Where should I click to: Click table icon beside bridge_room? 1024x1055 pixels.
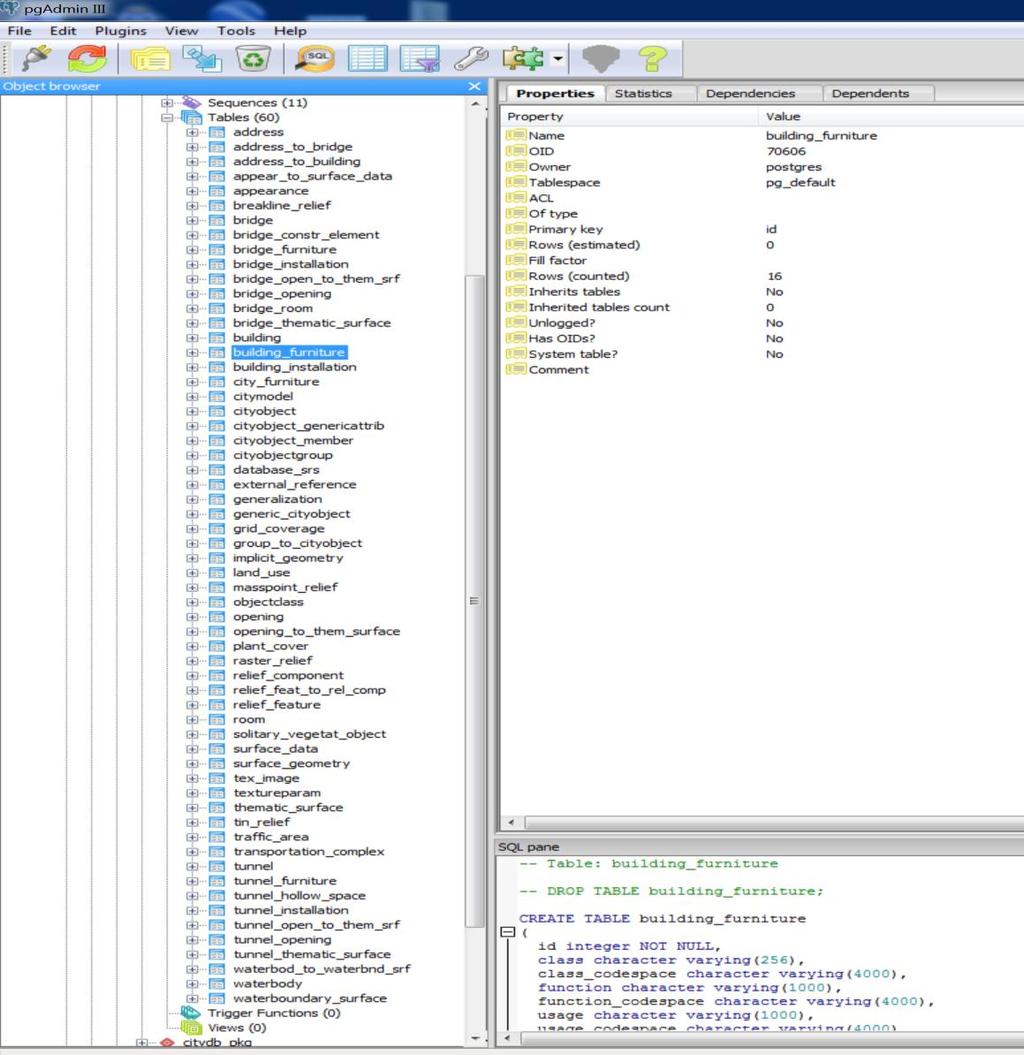click(x=217, y=308)
